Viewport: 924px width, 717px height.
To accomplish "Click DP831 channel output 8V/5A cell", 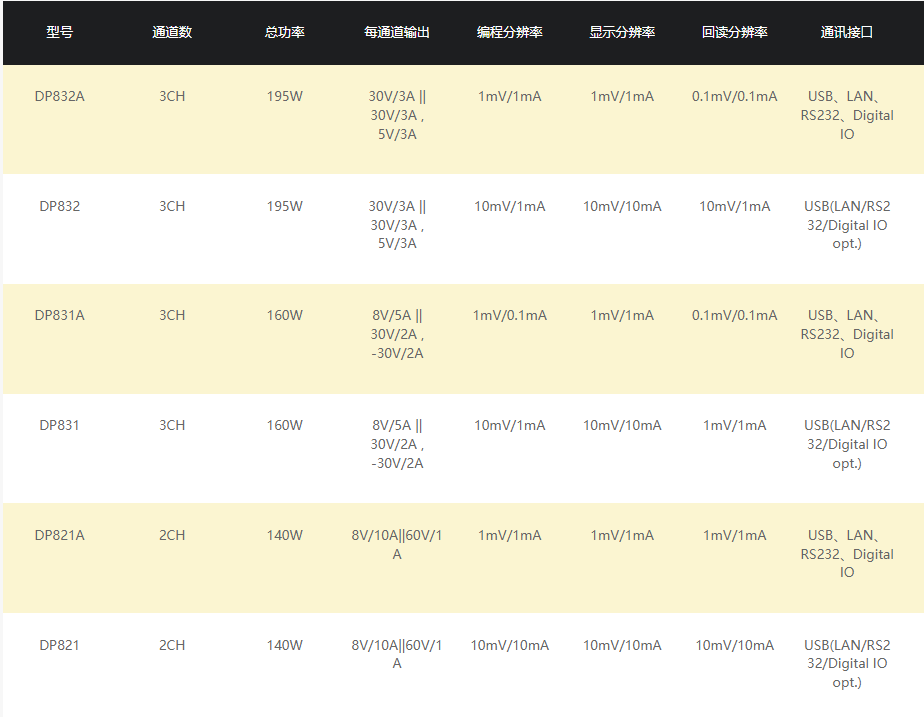I will (x=397, y=444).
